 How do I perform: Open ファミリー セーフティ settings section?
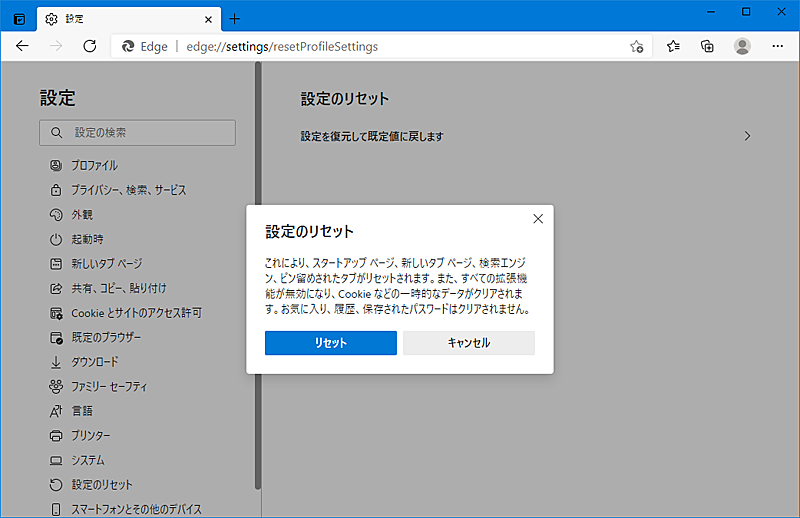tap(109, 386)
